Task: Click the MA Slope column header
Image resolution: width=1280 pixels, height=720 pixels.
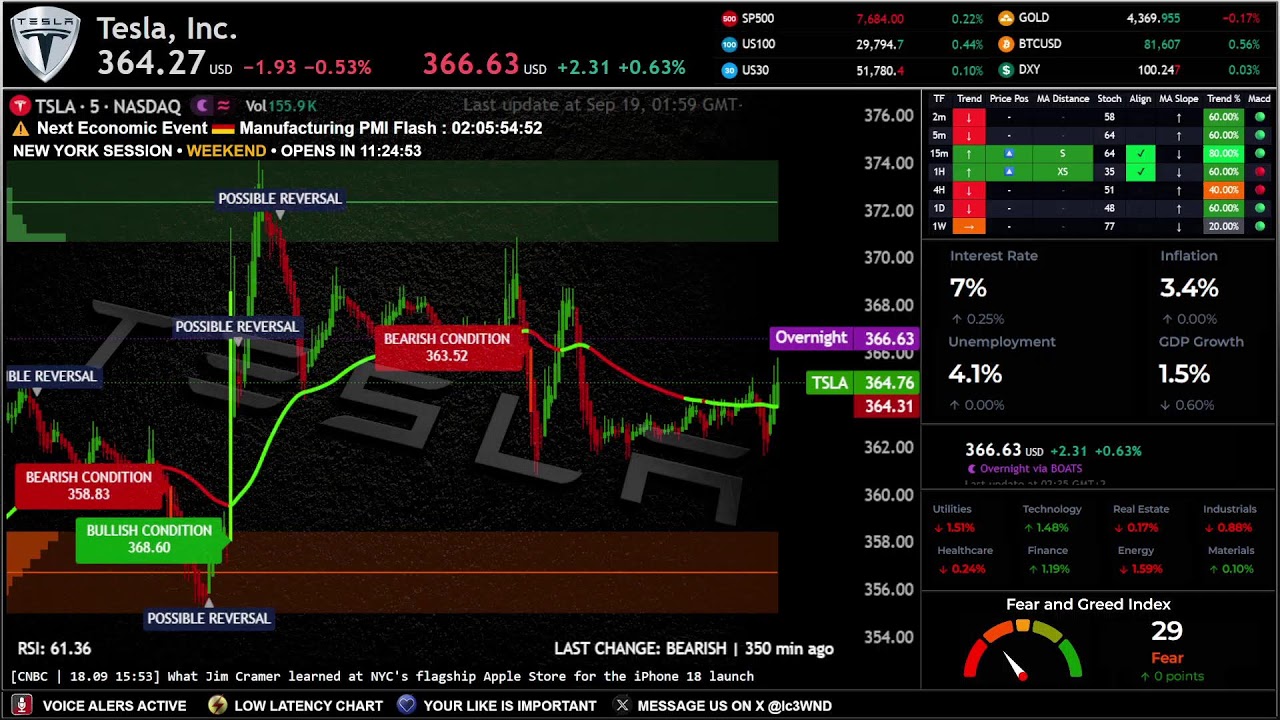Action: pyautogui.click(x=1179, y=99)
